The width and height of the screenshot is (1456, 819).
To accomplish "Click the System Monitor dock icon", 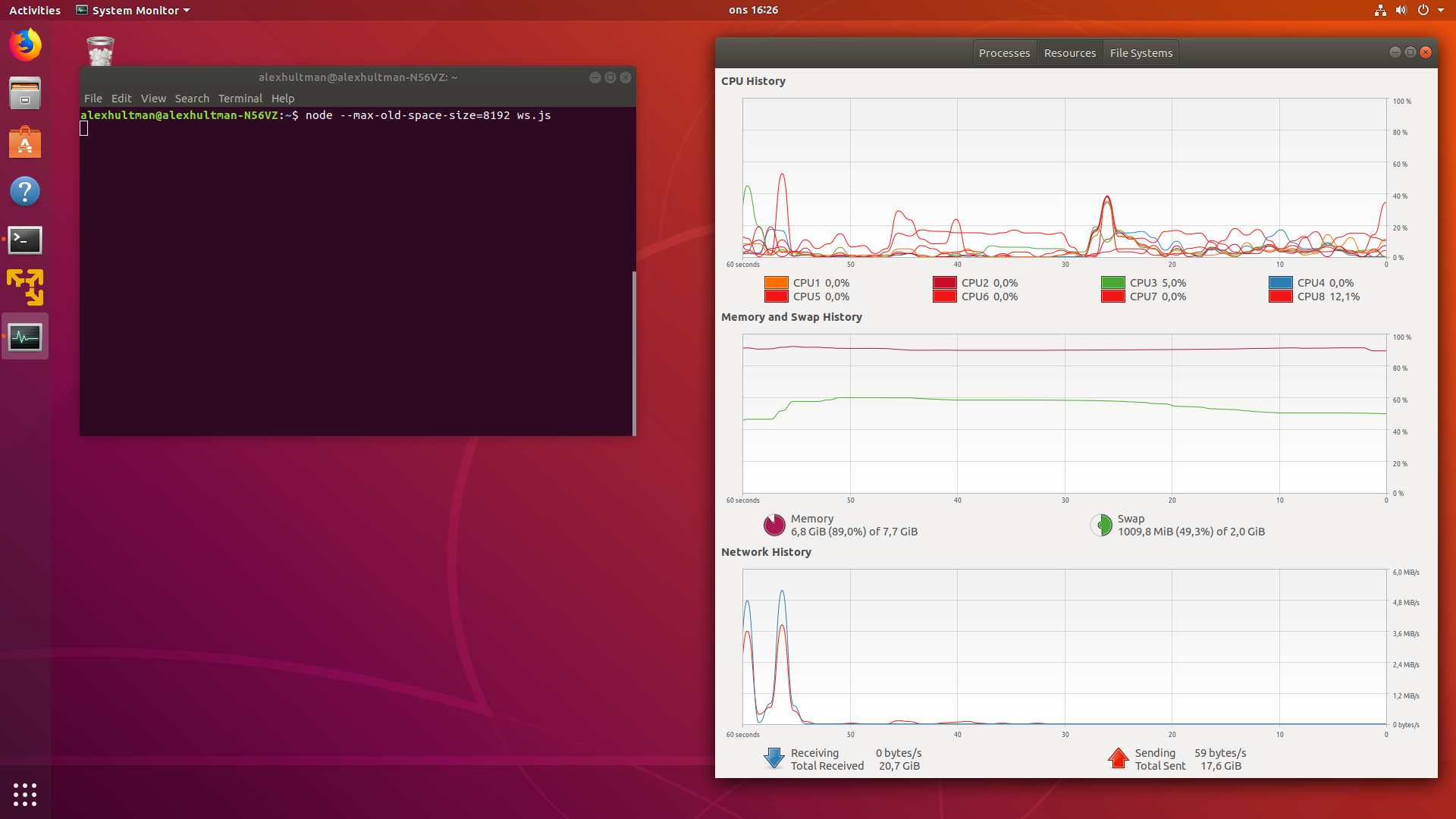I will [x=25, y=337].
